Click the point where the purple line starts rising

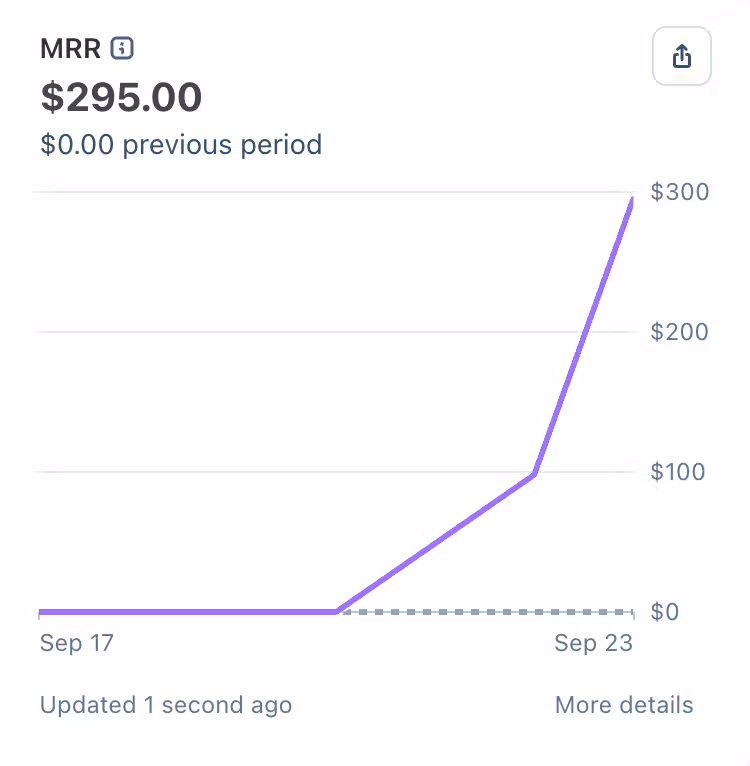337,611
